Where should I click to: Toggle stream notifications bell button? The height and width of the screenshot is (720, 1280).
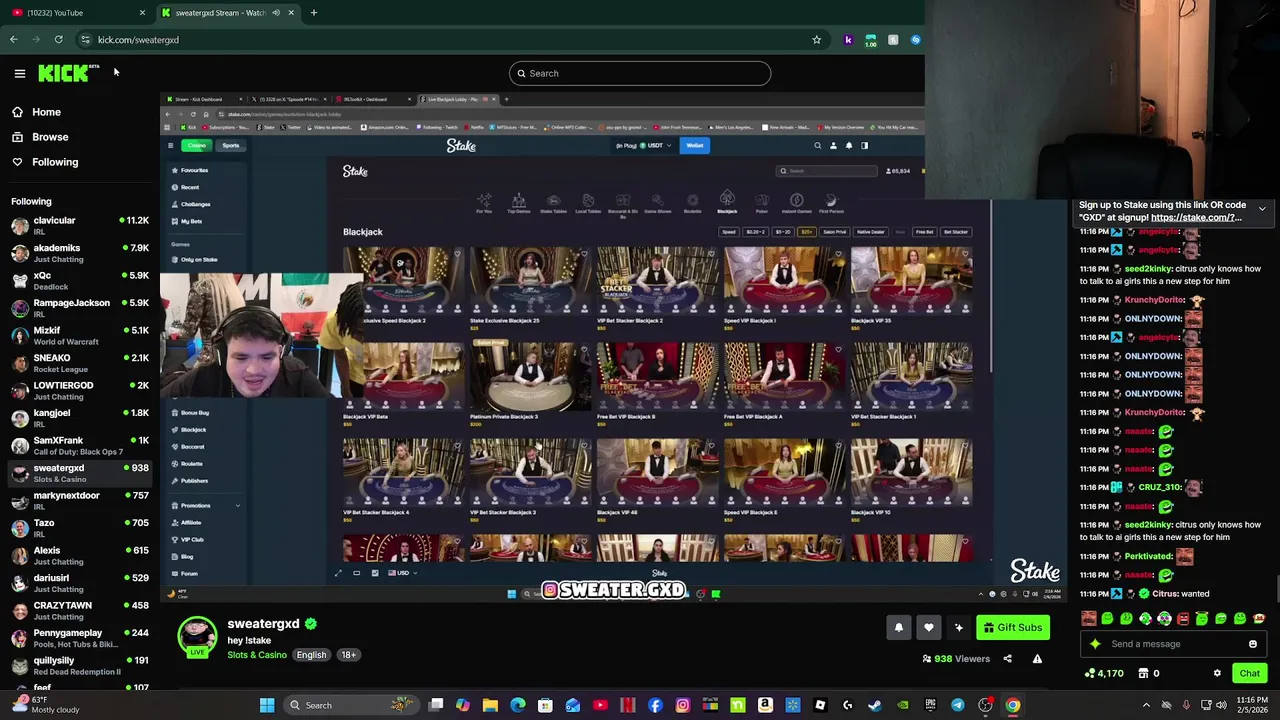tap(898, 627)
